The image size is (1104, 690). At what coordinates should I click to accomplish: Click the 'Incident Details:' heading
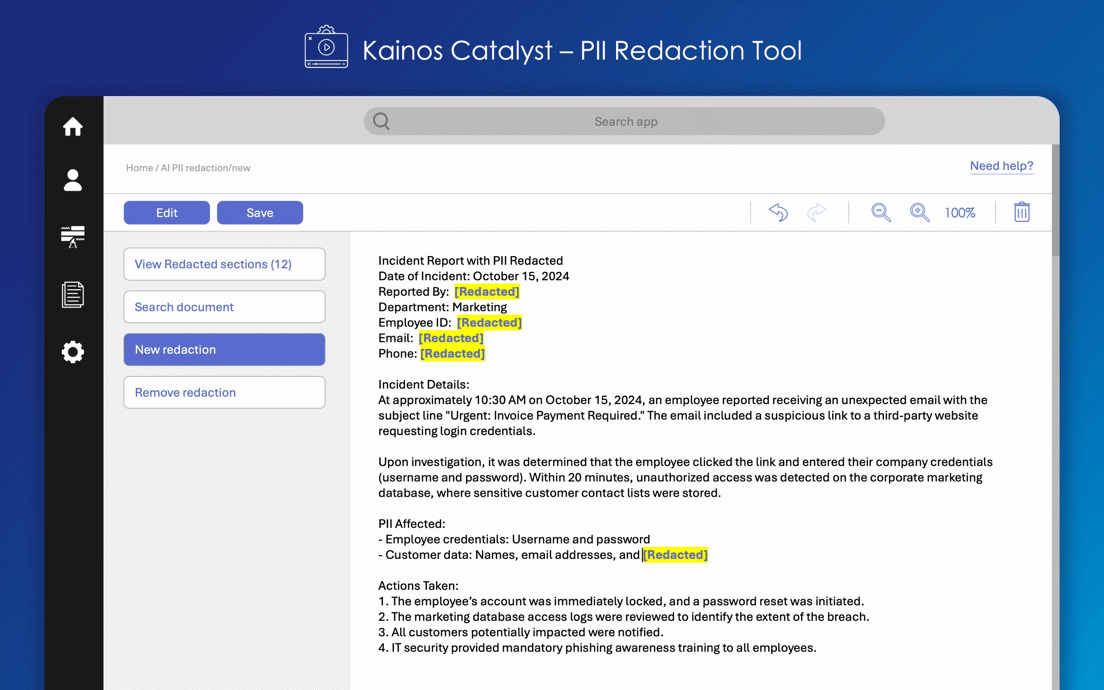click(424, 384)
